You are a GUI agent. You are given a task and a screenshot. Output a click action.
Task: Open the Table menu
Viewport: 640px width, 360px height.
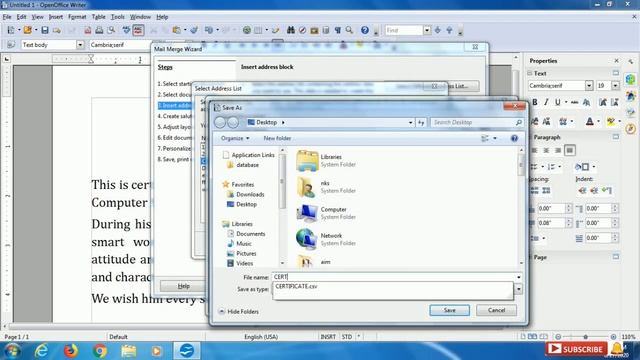98,17
